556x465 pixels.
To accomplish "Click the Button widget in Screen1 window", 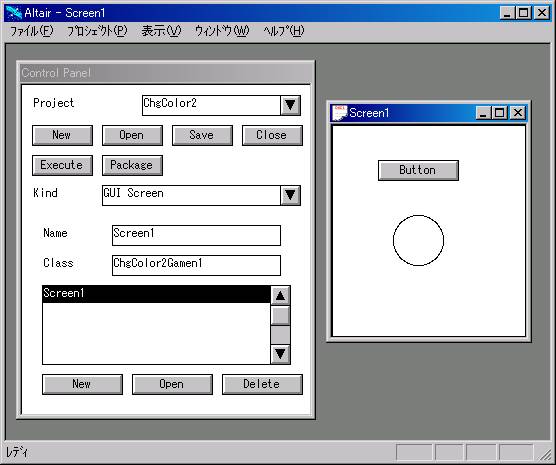I will coord(418,170).
